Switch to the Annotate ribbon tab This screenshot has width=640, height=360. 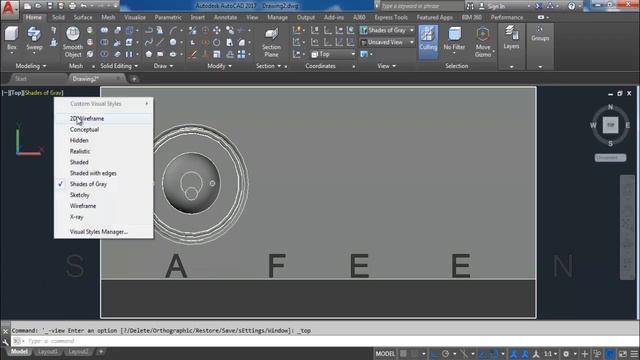coord(225,17)
